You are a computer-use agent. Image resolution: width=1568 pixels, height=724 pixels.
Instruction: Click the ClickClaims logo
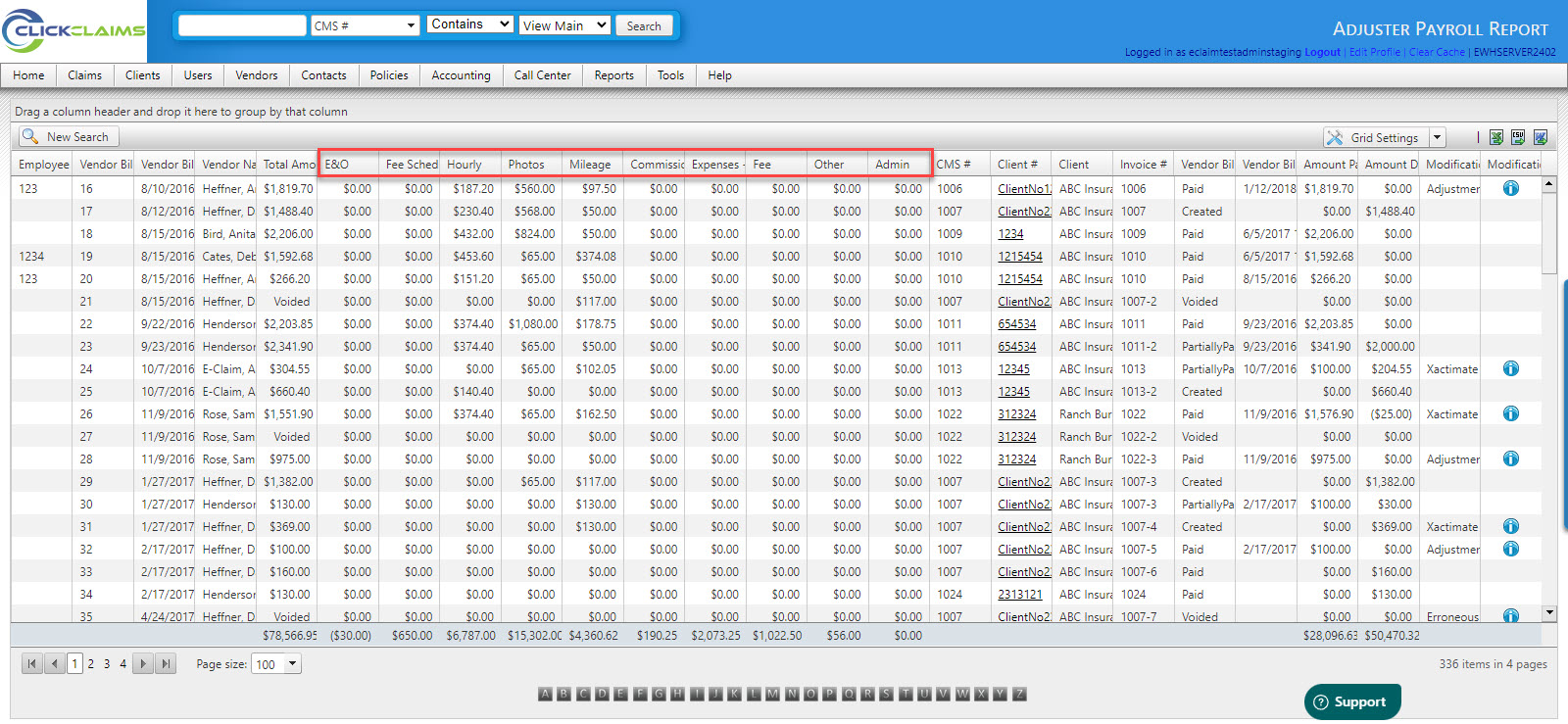[x=73, y=30]
